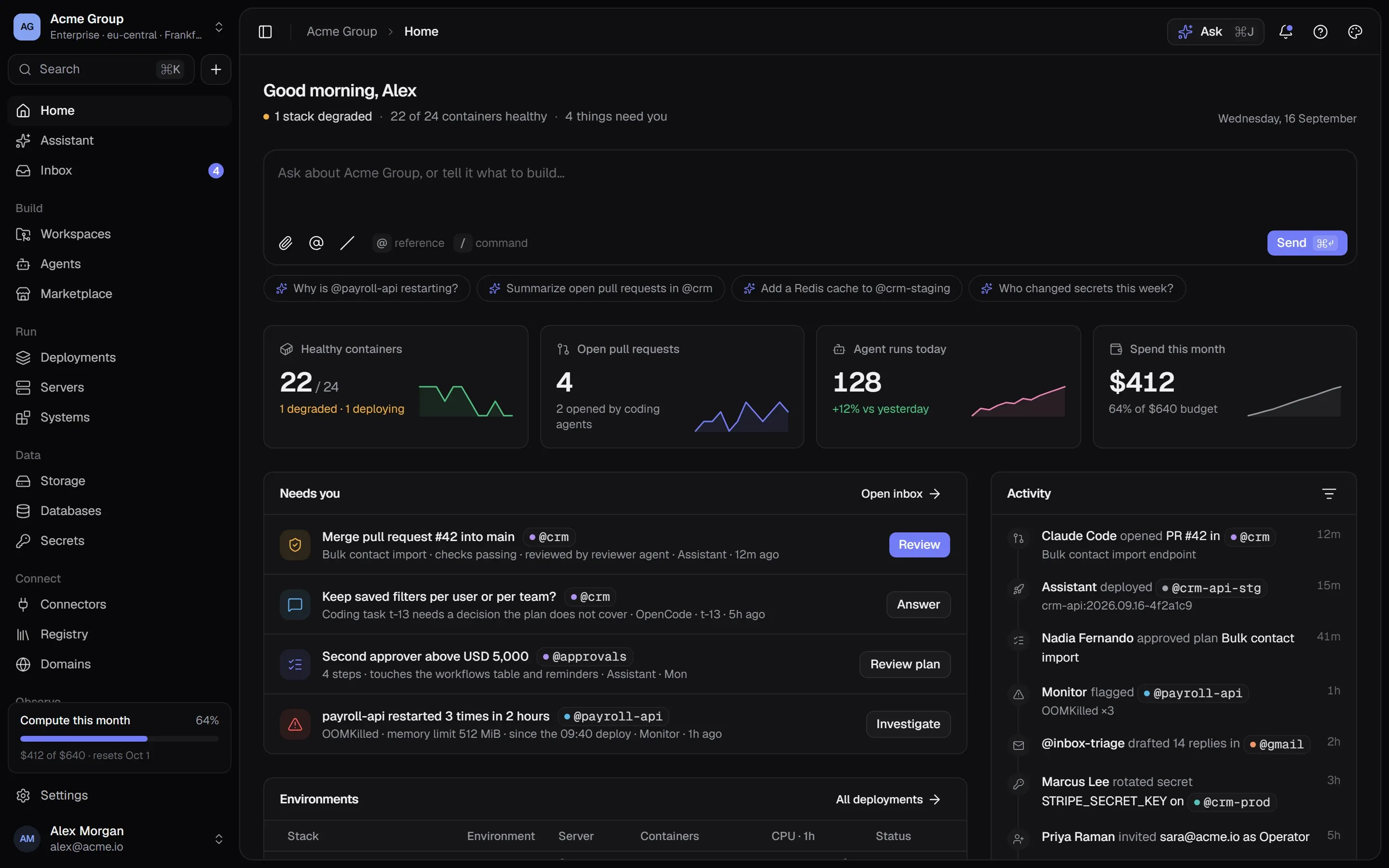Image resolution: width=1389 pixels, height=868 pixels.
Task: Follow the All deployments link
Action: (x=888, y=800)
